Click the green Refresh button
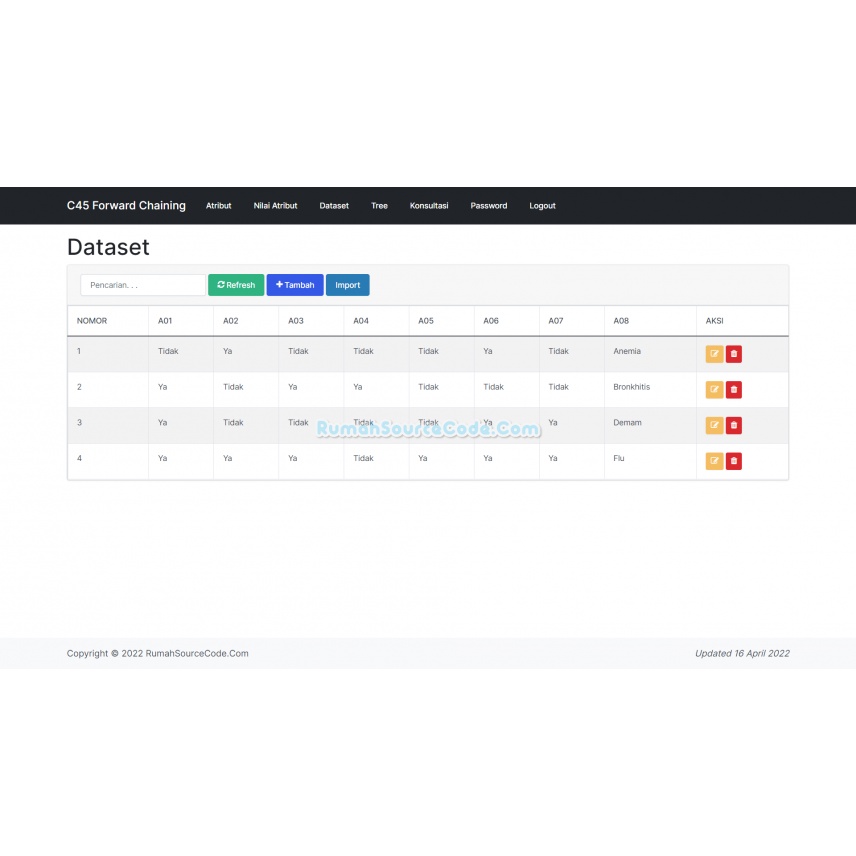Viewport: 856px width, 856px height. click(236, 285)
